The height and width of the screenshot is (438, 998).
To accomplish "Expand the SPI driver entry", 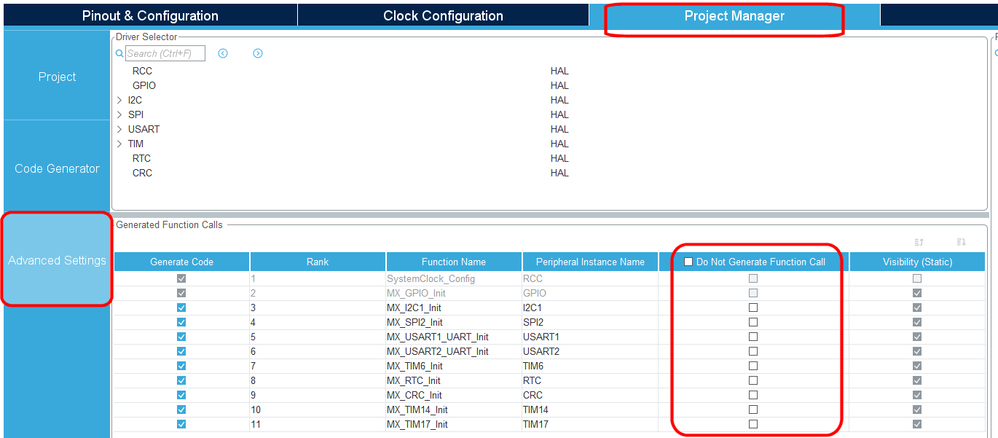I will (x=120, y=115).
